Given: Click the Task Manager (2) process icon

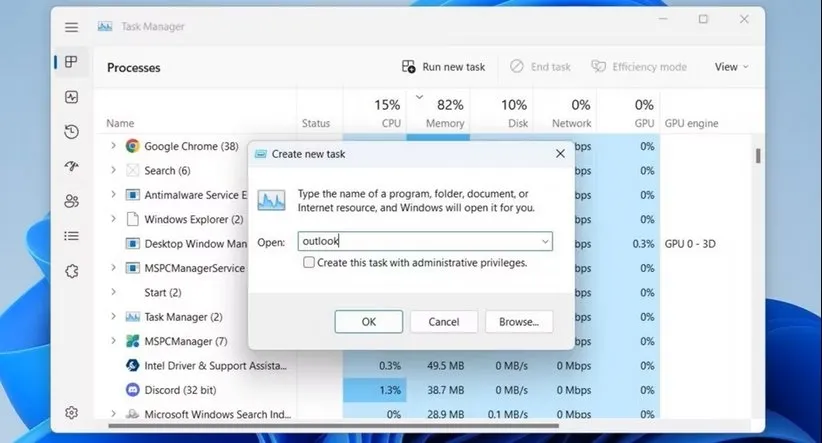Looking at the screenshot, I should click(x=133, y=317).
